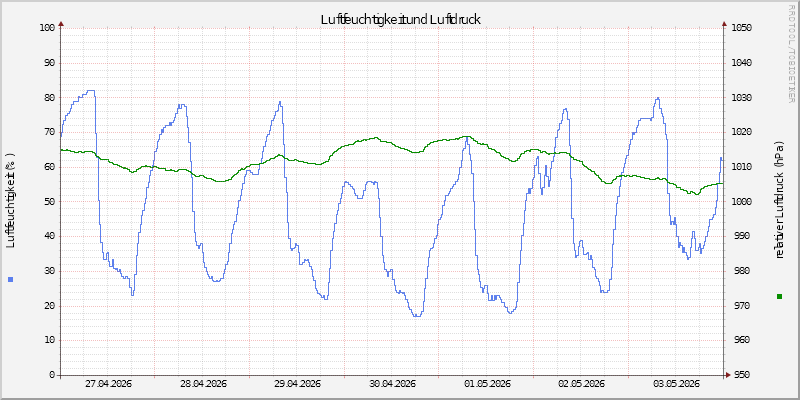Image resolution: width=800 pixels, height=400 pixels.
Task: Select the 29.04.2026 date label
Action: pyautogui.click(x=297, y=384)
